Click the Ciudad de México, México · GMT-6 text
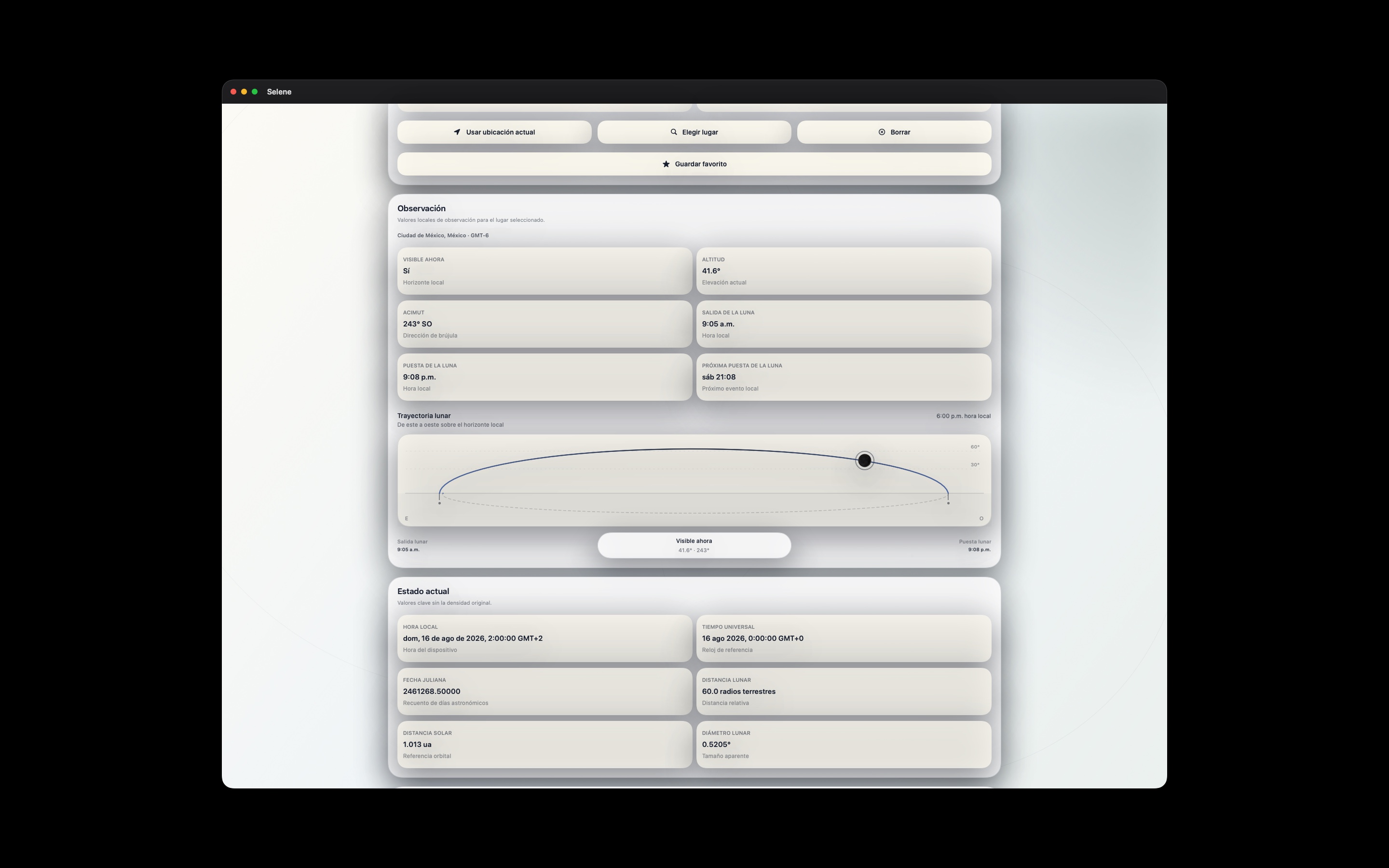This screenshot has height=868, width=1389. coord(443,235)
